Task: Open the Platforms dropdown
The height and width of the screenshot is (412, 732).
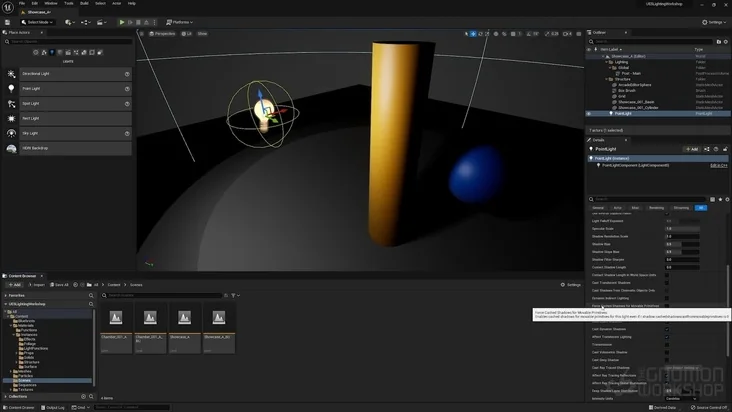Action: click(180, 22)
